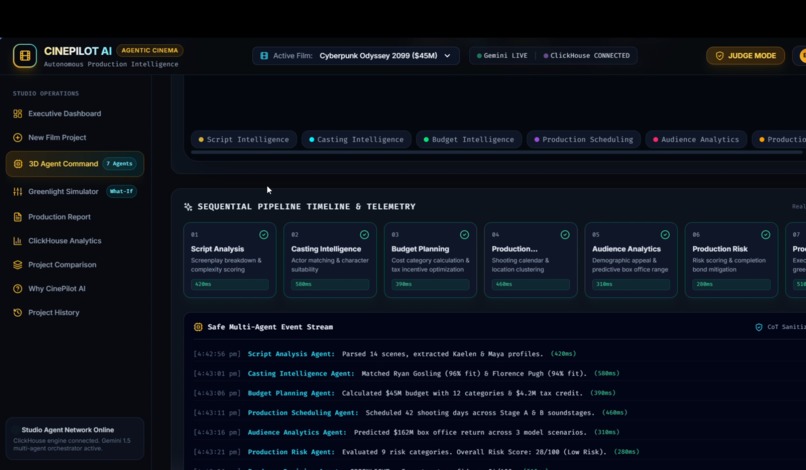
Task: Select the Budget Intelligence agent chip
Action: pyautogui.click(x=468, y=139)
